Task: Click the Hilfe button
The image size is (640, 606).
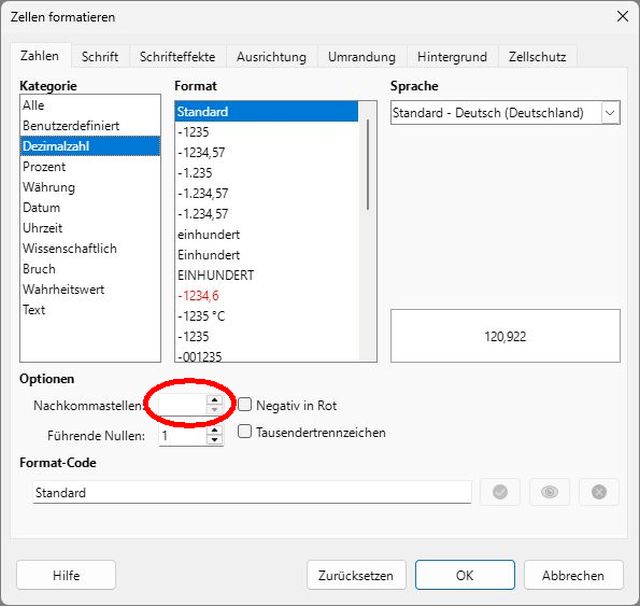Action: pos(66,575)
